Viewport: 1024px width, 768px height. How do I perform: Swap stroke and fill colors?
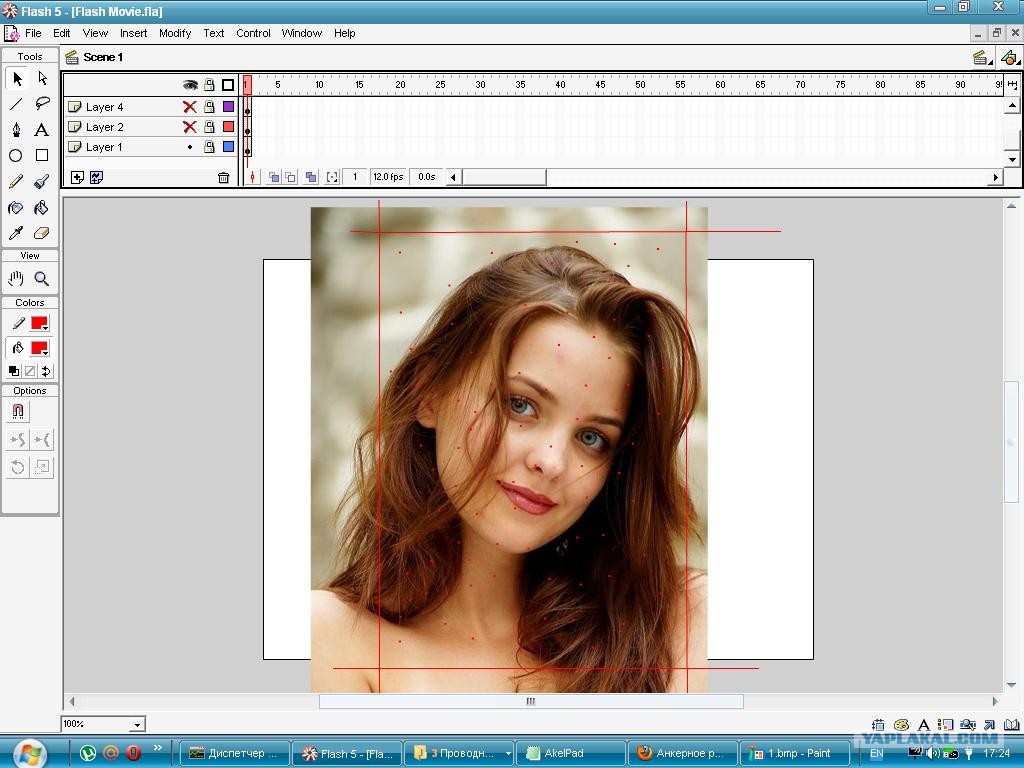coord(46,371)
